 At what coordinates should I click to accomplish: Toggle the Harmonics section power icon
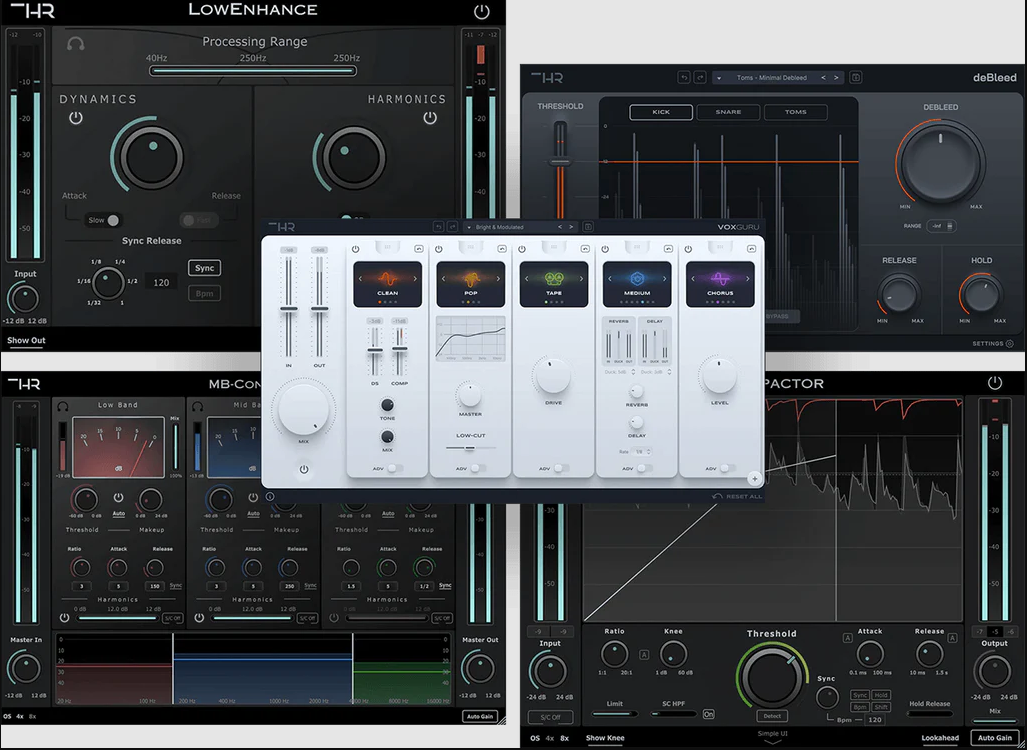(430, 118)
